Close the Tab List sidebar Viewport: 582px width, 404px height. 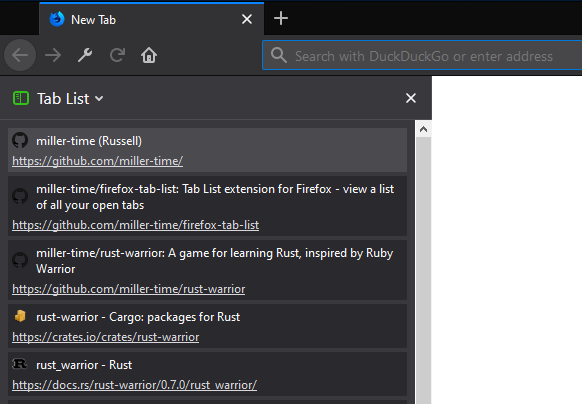click(411, 98)
